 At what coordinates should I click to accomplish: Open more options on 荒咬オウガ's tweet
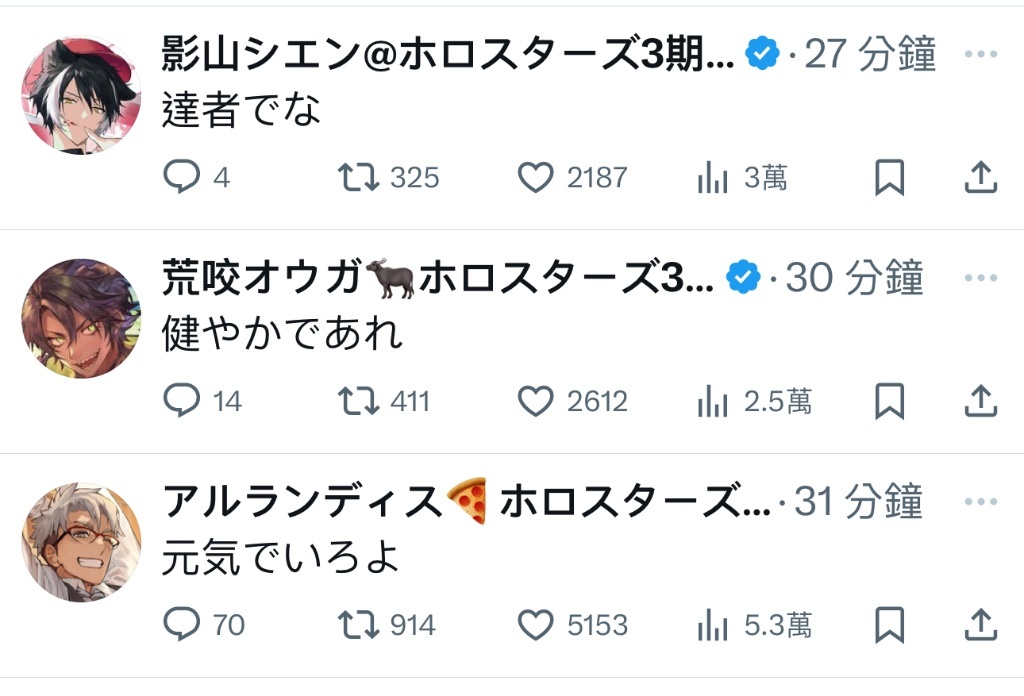(980, 277)
